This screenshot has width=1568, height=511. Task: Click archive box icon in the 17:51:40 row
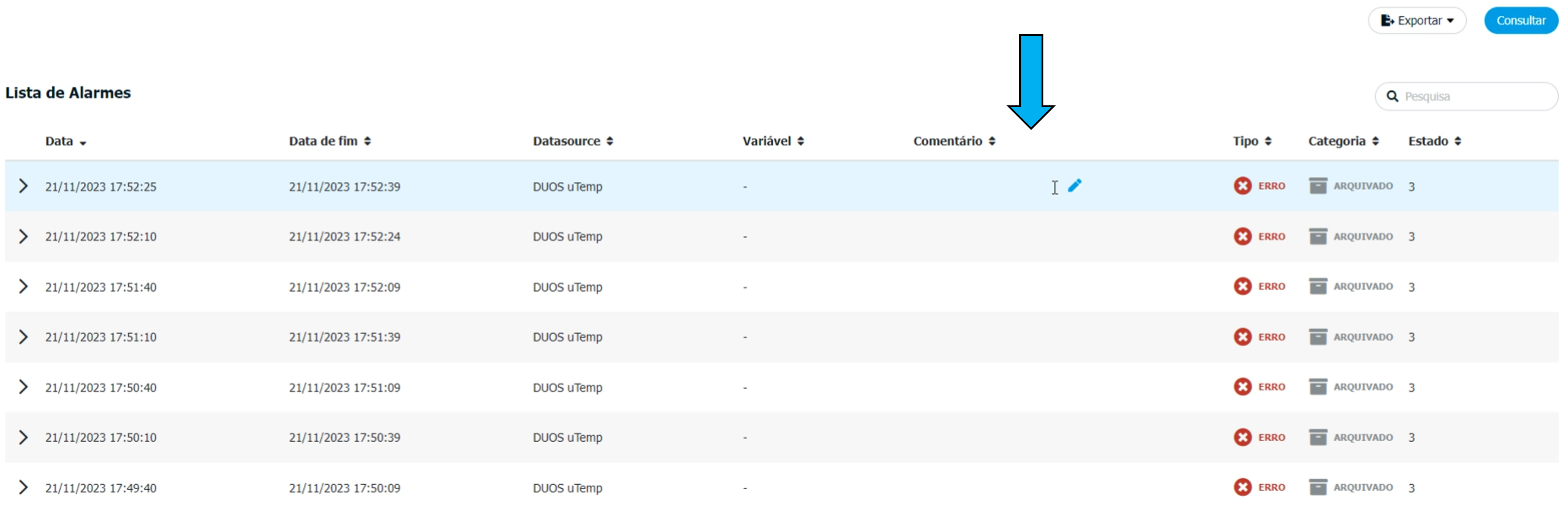tap(1318, 286)
